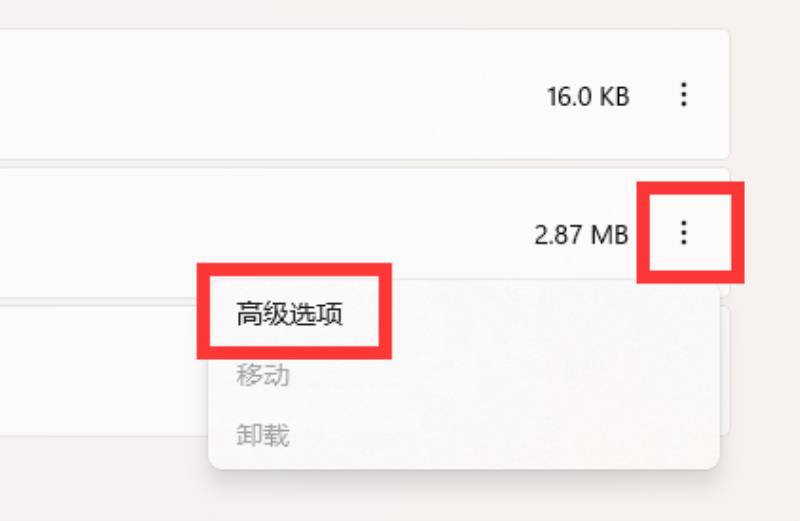This screenshot has height=521, width=800.
Task: Open the three-dot menu beside 16.0 KB
Action: coord(684,95)
